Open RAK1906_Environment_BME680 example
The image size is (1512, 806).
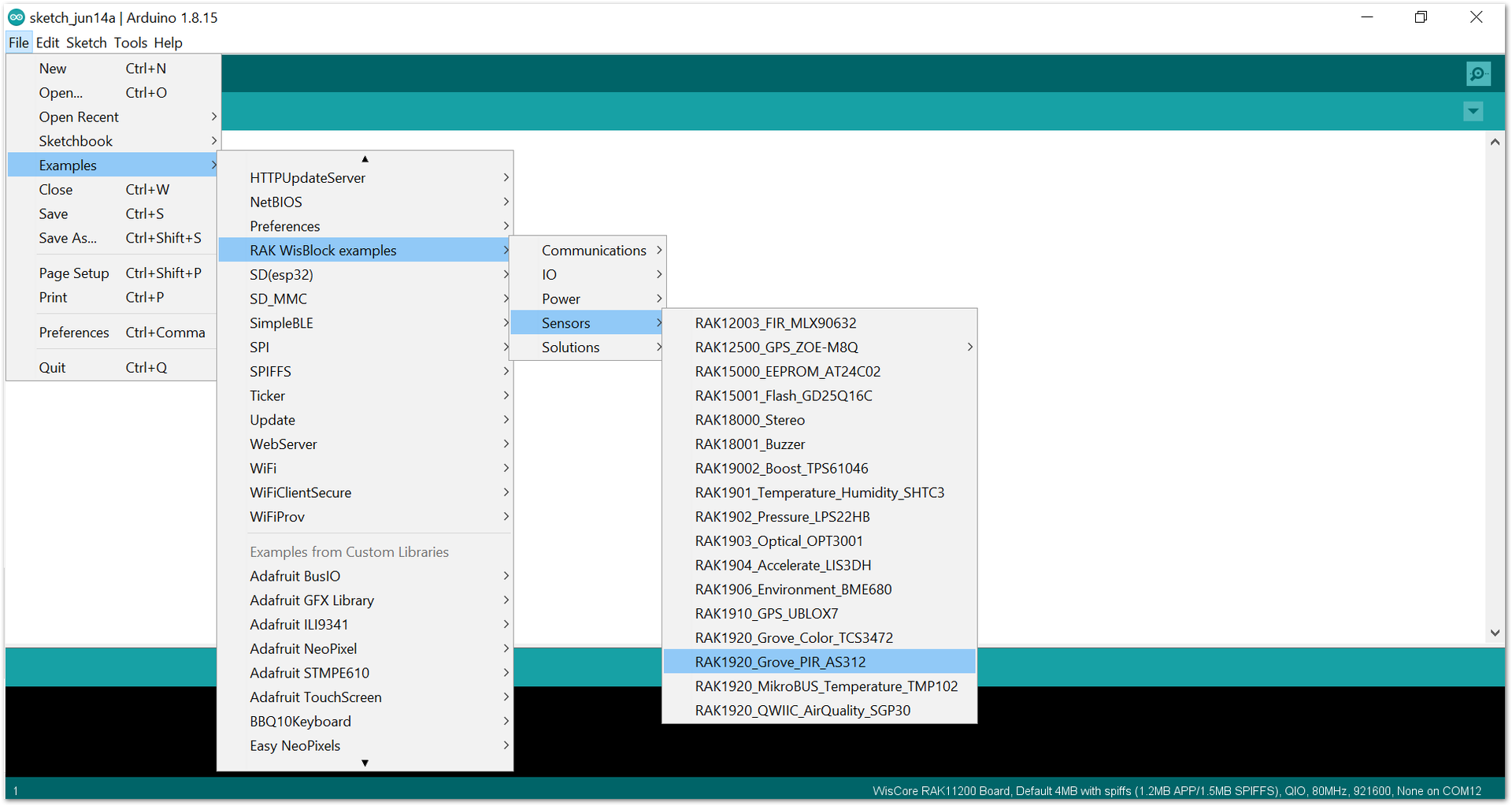tap(819, 590)
